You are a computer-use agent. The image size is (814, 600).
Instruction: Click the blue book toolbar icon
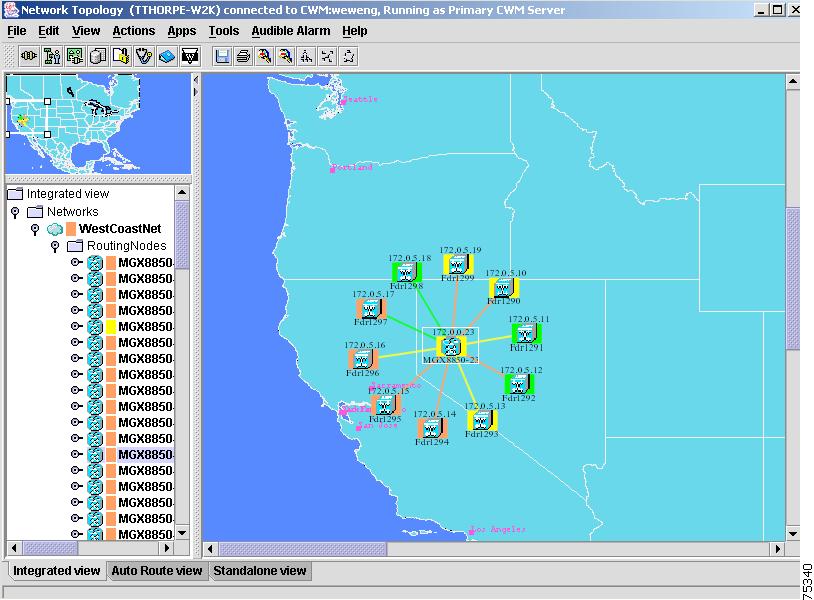click(167, 56)
